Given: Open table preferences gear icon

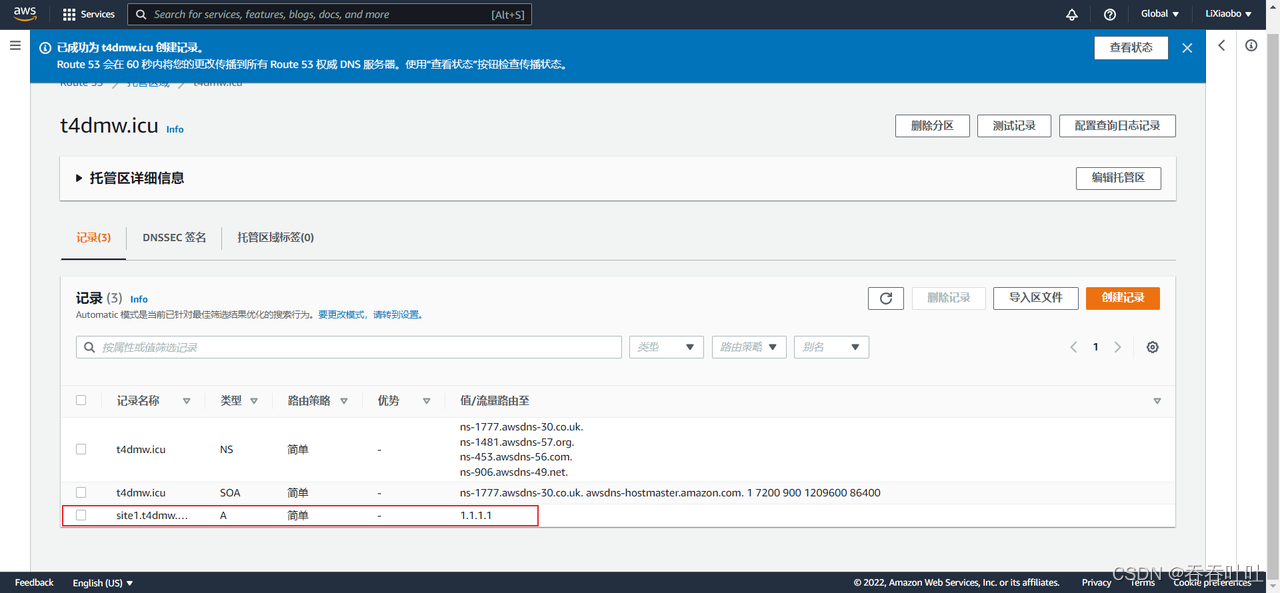Looking at the screenshot, I should pyautogui.click(x=1153, y=347).
